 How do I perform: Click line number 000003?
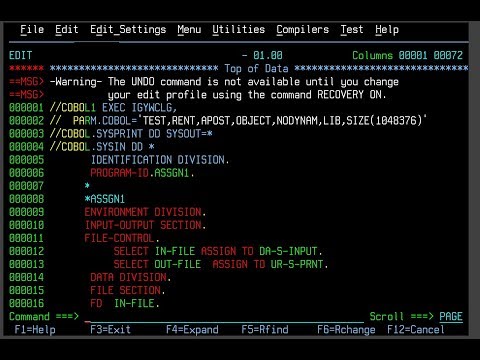click(26, 134)
